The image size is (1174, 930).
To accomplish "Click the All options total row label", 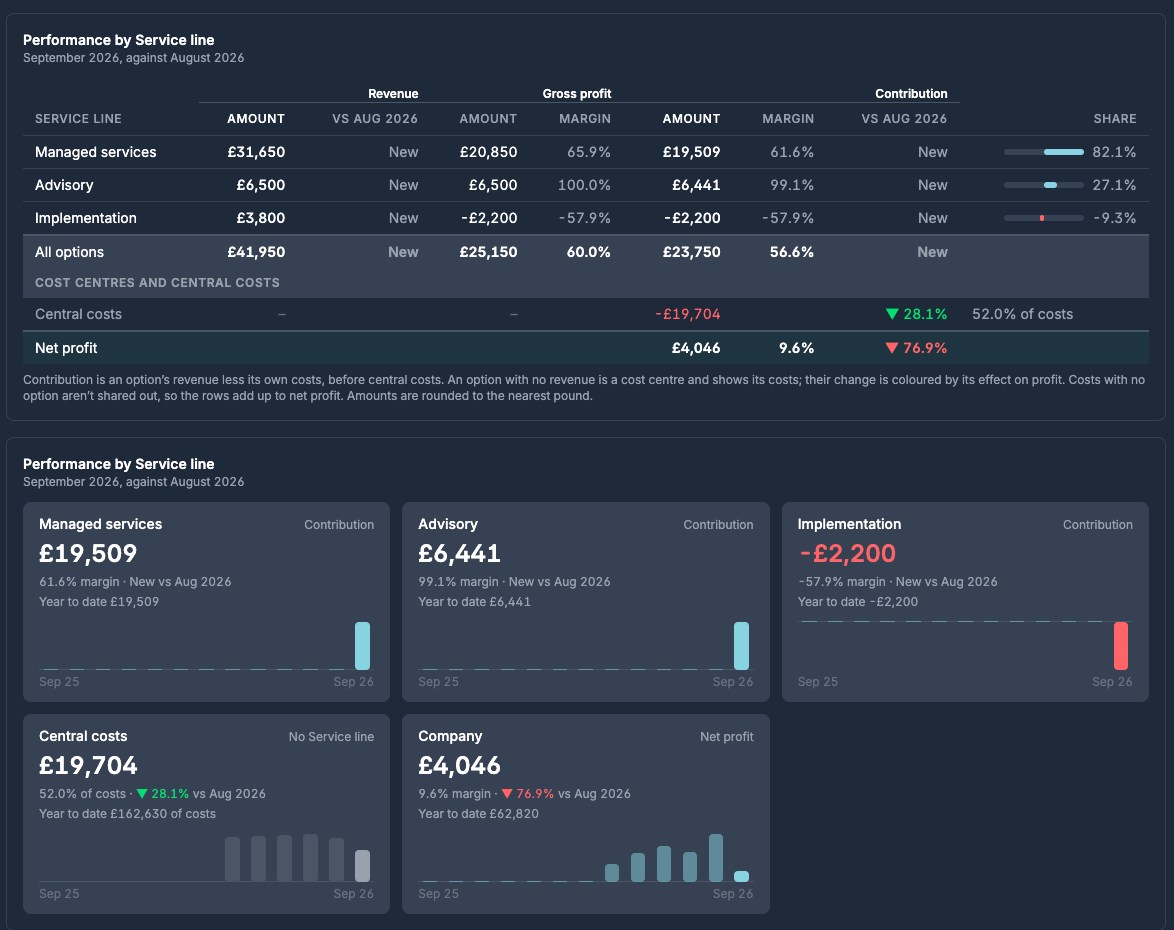I will click(70, 252).
